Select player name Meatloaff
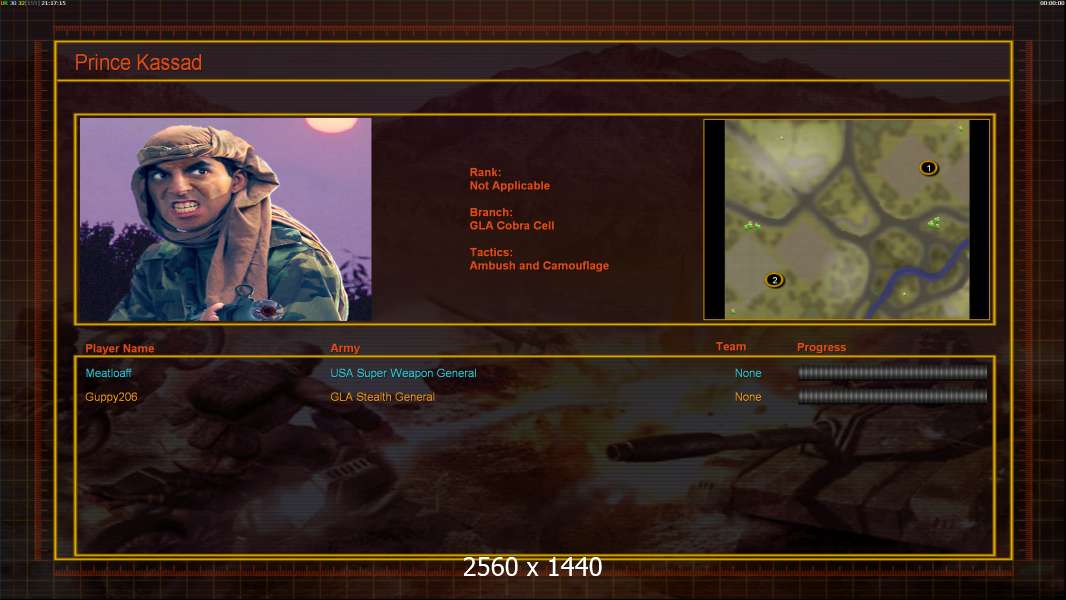The image size is (1066, 600). pos(109,373)
